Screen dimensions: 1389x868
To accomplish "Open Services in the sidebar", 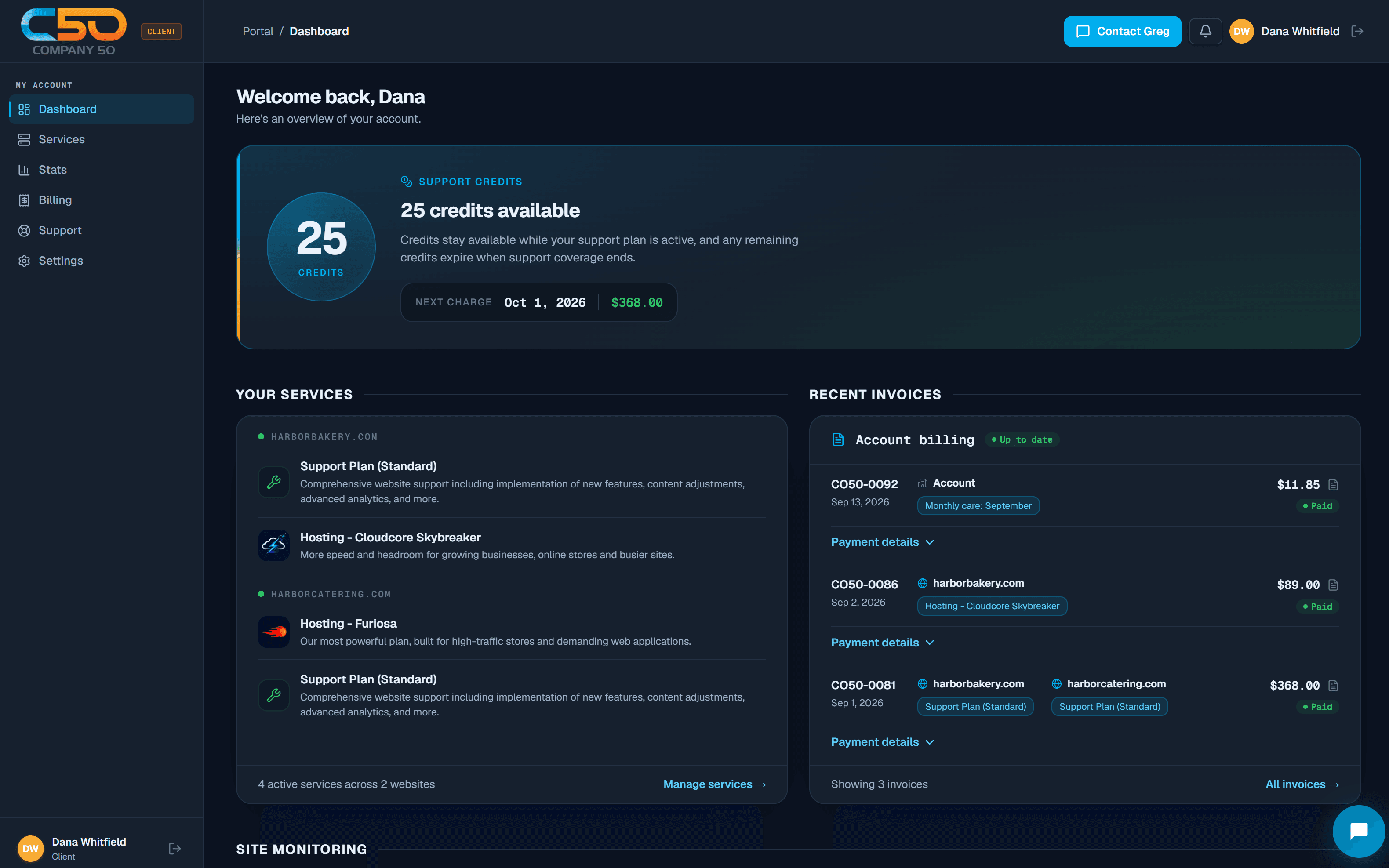I will point(102,139).
